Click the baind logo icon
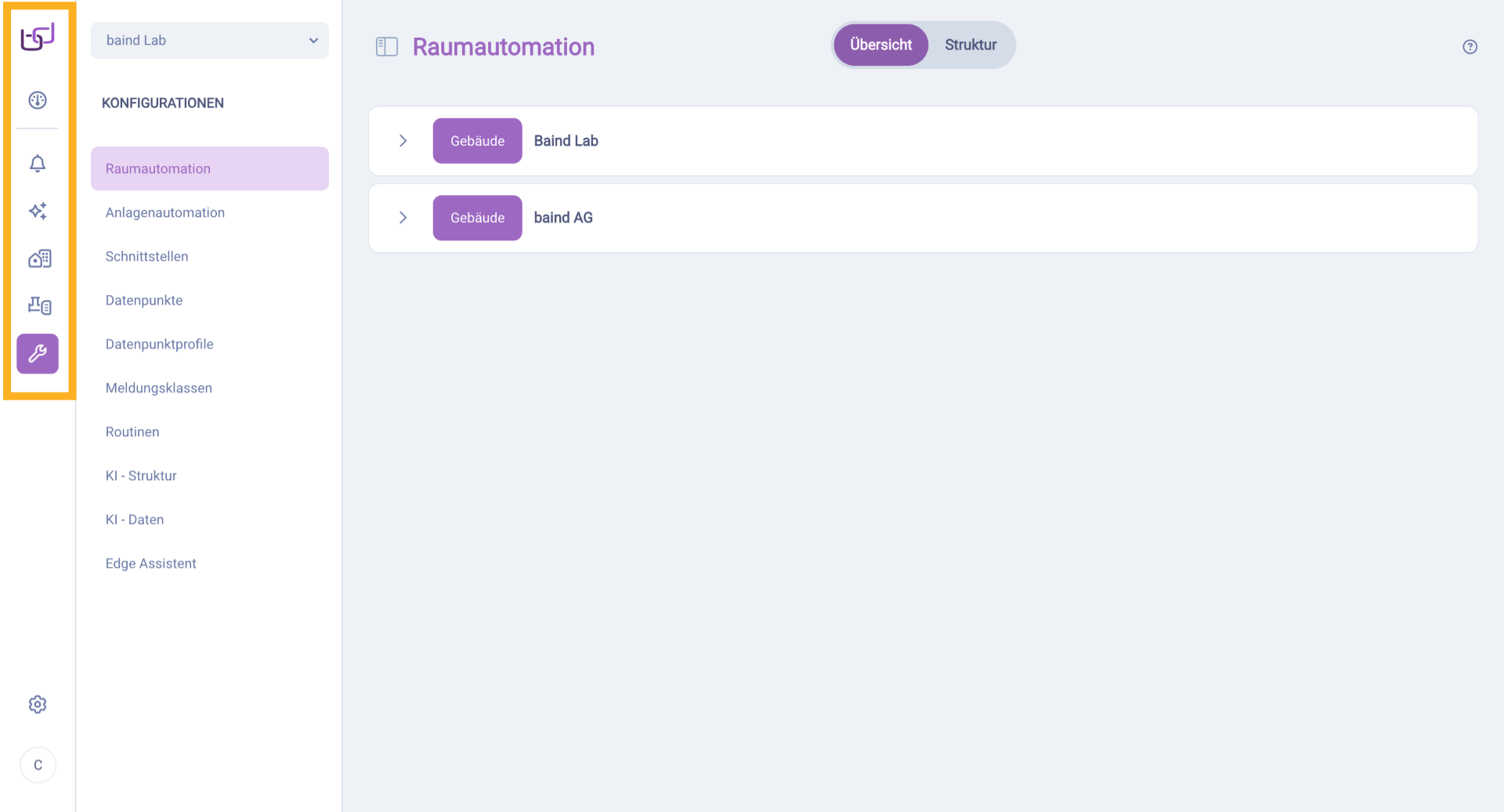The width and height of the screenshot is (1504, 812). coord(38,38)
